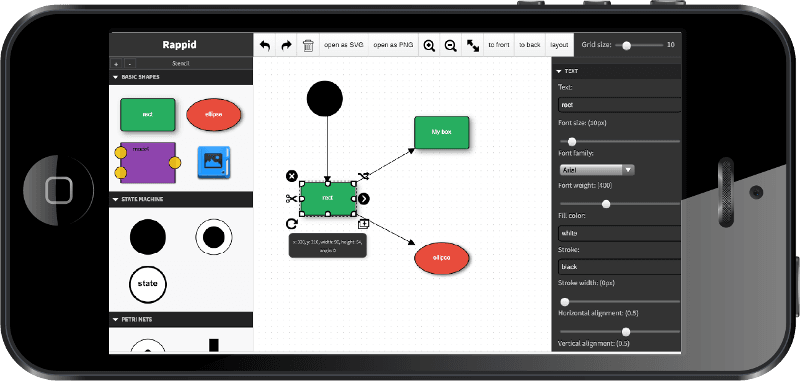Open the Font family dropdown
The width and height of the screenshot is (800, 381).
pyautogui.click(x=596, y=170)
